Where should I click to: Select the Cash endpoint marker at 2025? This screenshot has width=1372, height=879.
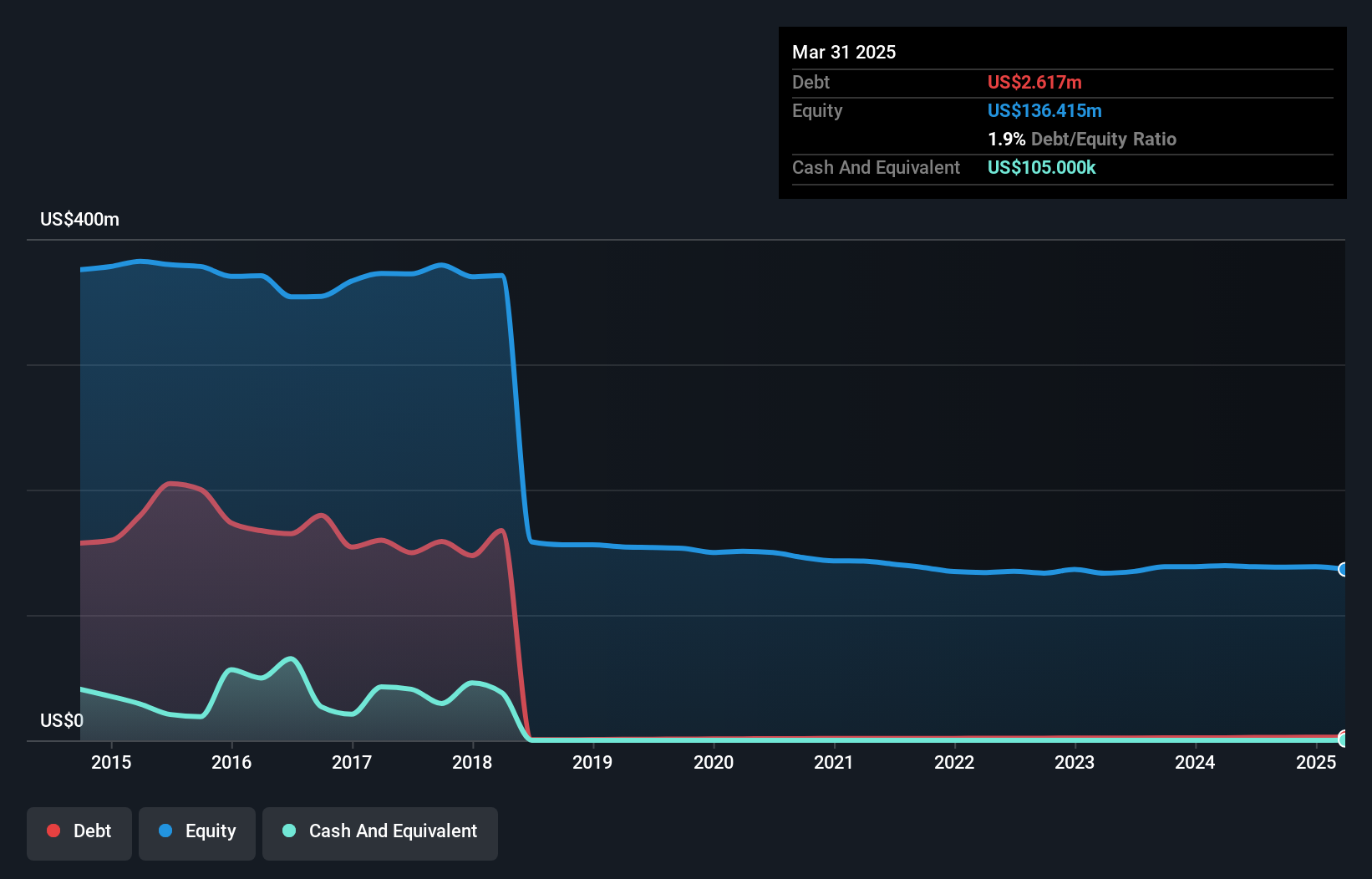1343,739
